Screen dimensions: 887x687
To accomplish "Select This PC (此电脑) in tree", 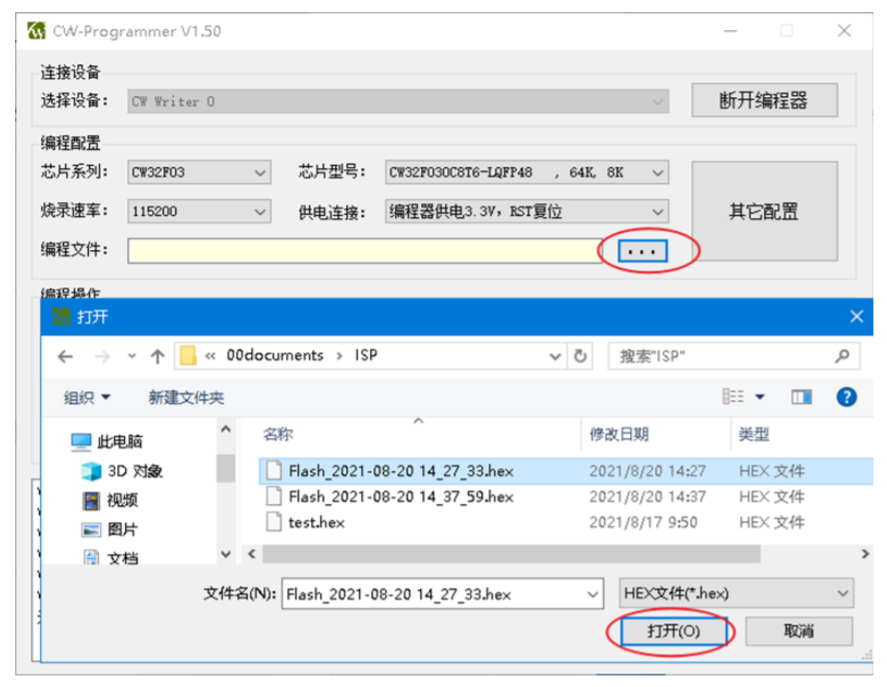I will (106, 441).
